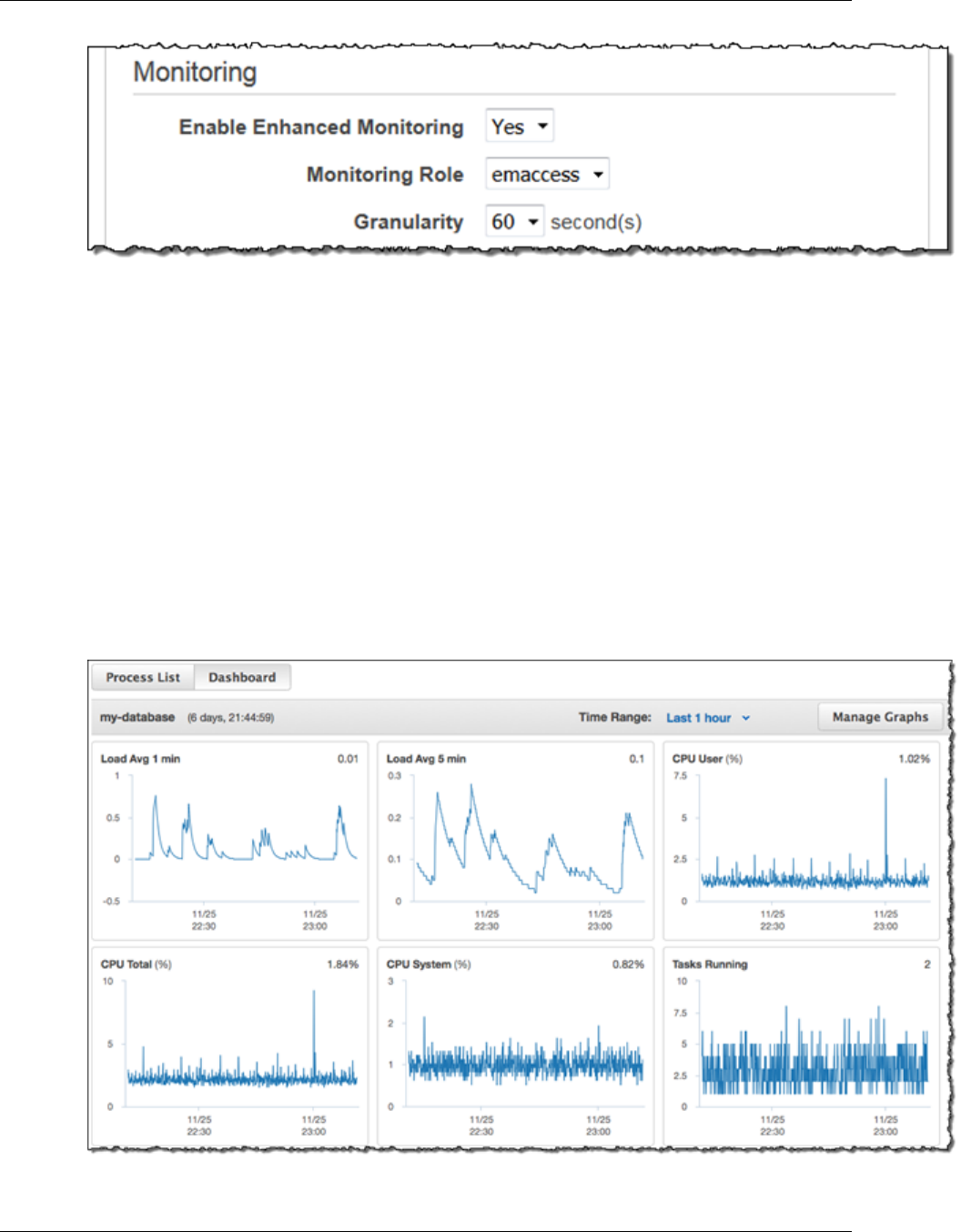
Task: Click the Tasks Running current value 2
Action: click(927, 964)
